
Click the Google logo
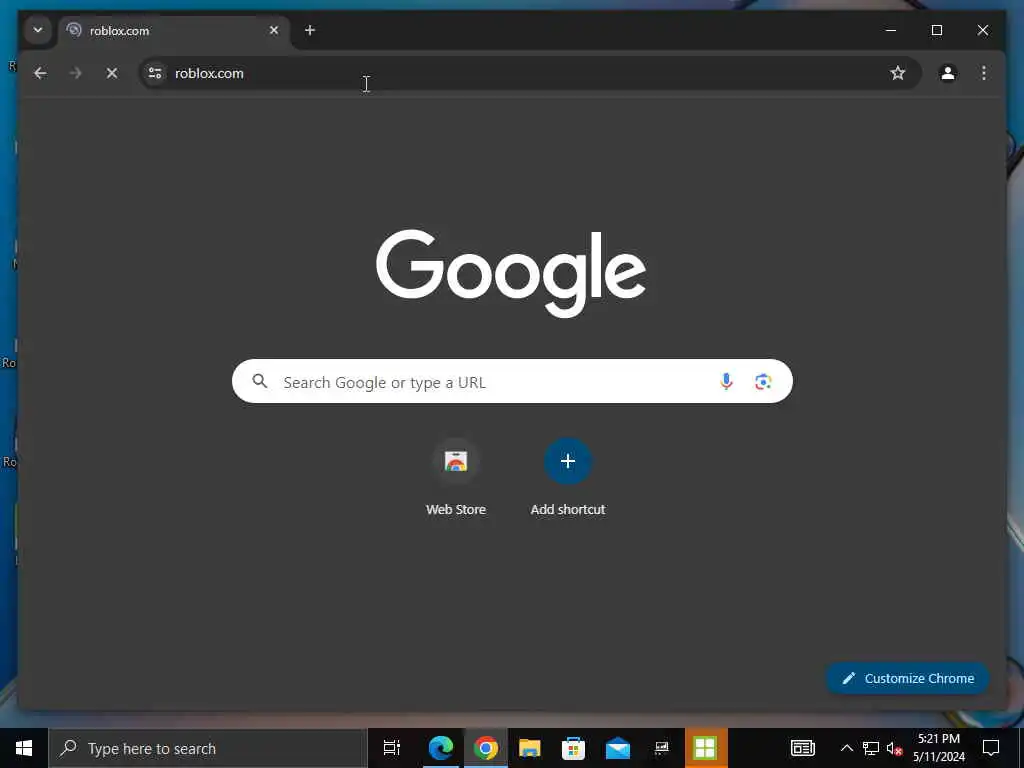click(x=511, y=273)
